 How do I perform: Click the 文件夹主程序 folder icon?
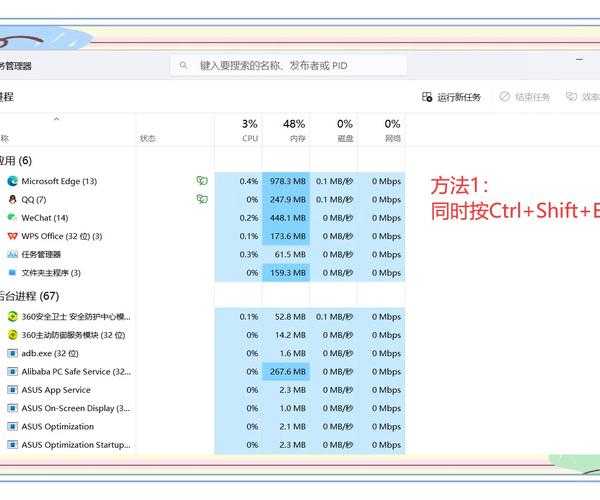pyautogui.click(x=12, y=272)
